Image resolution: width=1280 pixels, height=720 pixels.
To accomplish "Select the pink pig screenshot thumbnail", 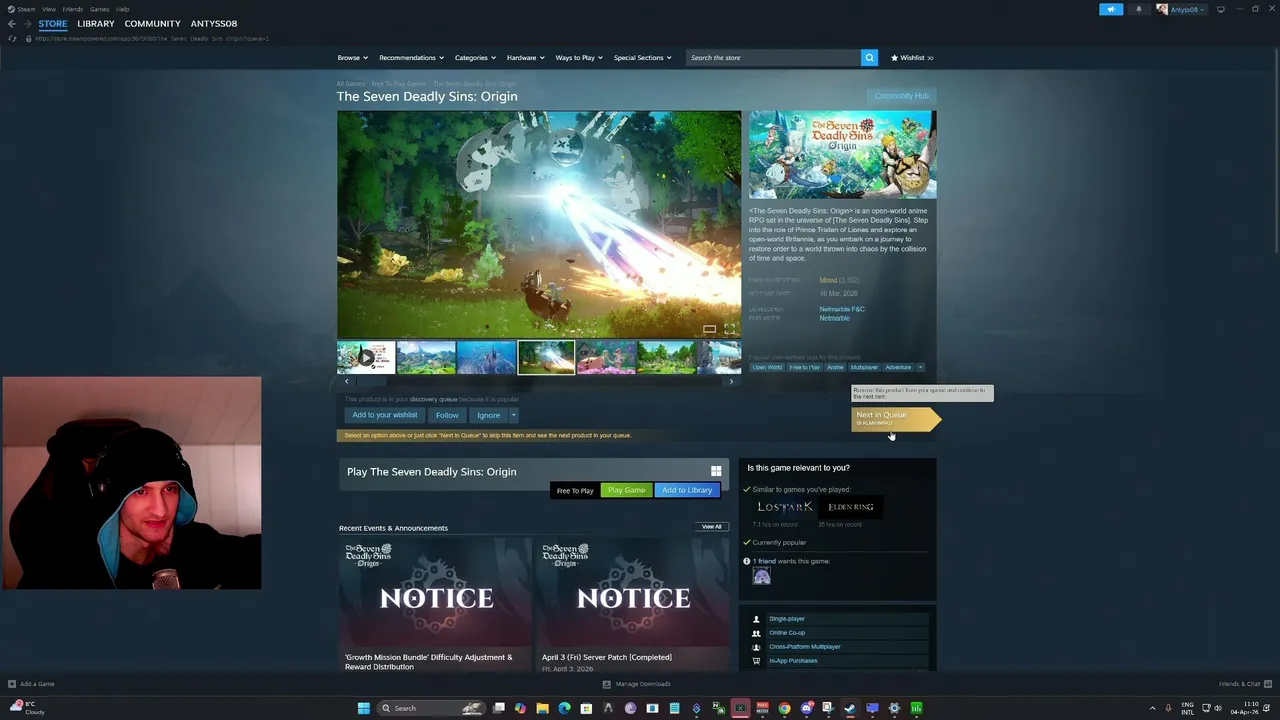I will point(606,357).
